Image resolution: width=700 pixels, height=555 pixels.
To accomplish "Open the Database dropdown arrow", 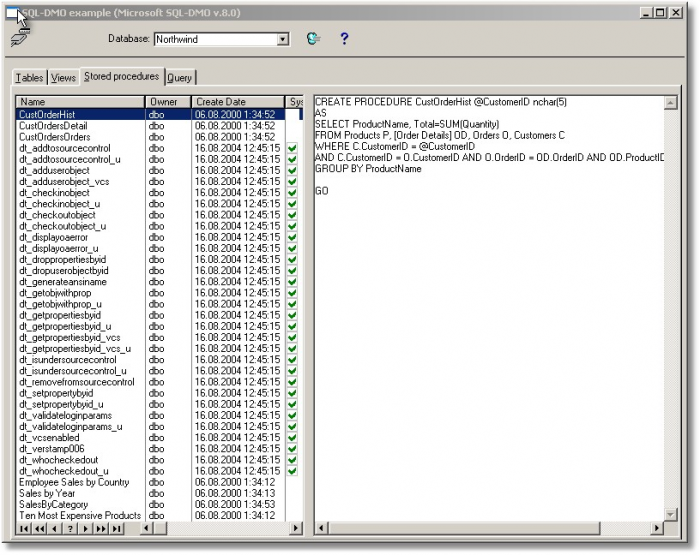I will [283, 39].
